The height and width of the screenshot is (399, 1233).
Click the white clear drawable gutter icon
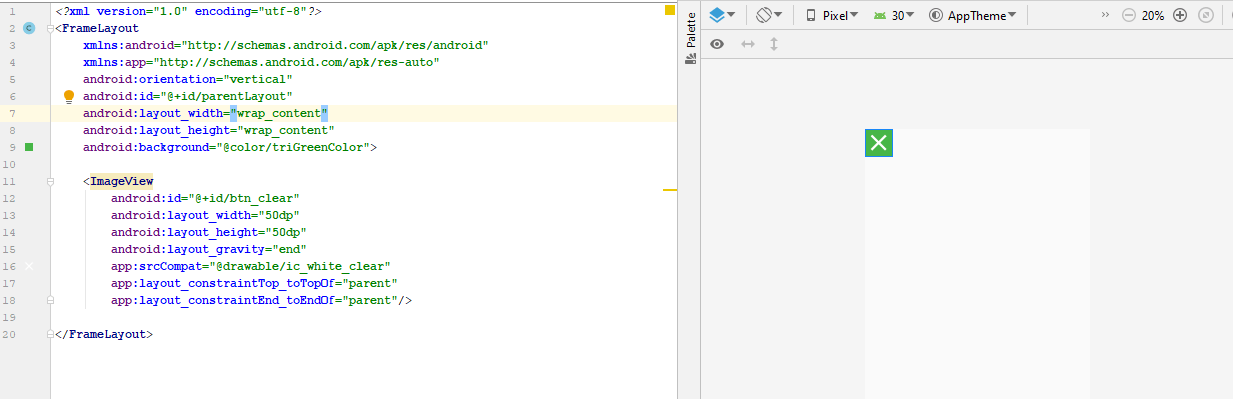pyautogui.click(x=29, y=266)
